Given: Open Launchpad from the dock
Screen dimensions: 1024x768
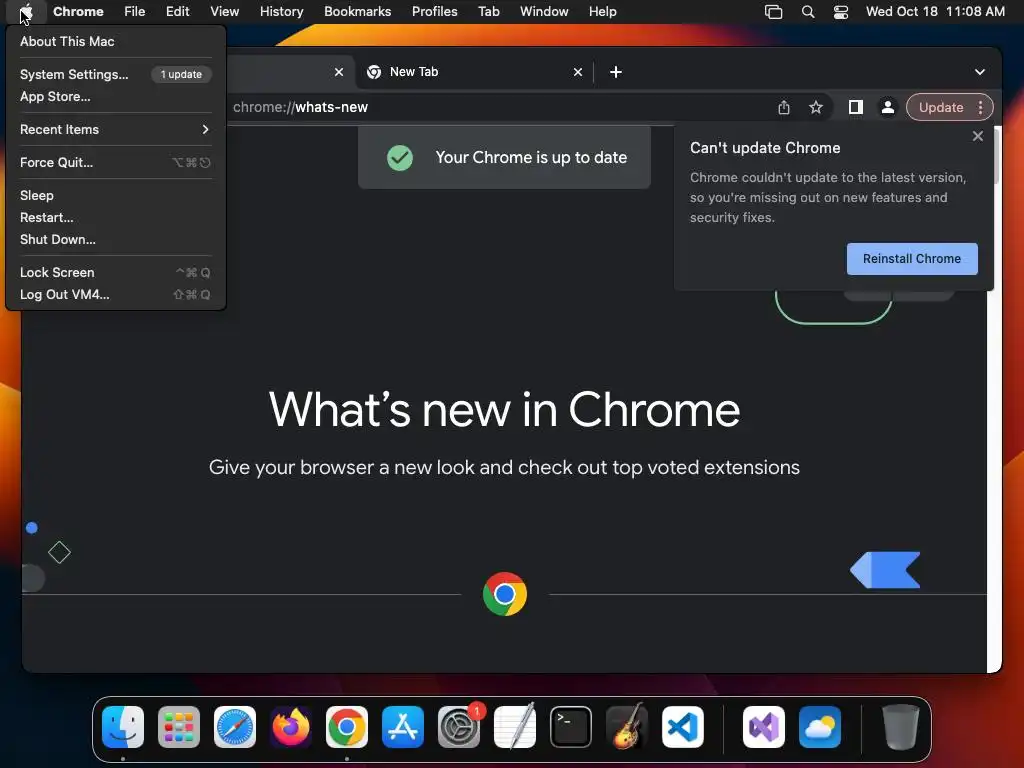Looking at the screenshot, I should 179,727.
